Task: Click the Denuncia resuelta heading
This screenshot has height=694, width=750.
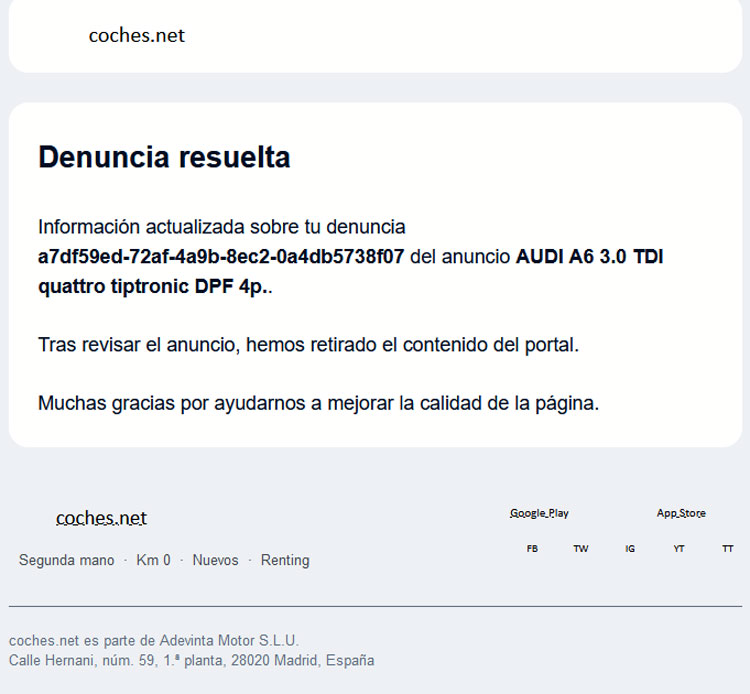Action: [x=164, y=157]
